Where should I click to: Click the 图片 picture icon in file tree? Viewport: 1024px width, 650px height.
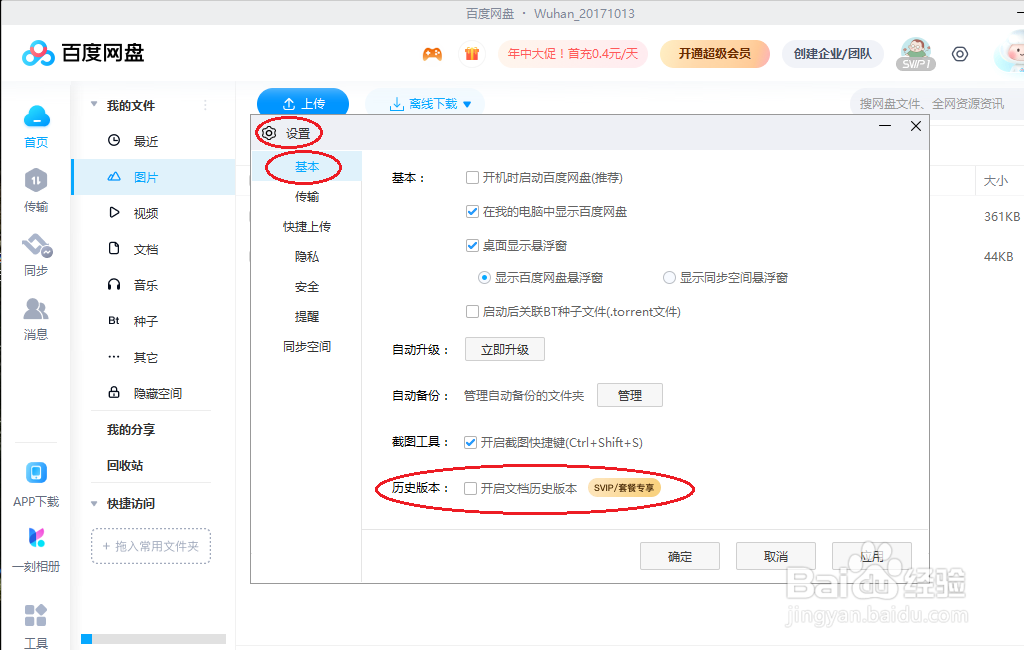click(114, 176)
